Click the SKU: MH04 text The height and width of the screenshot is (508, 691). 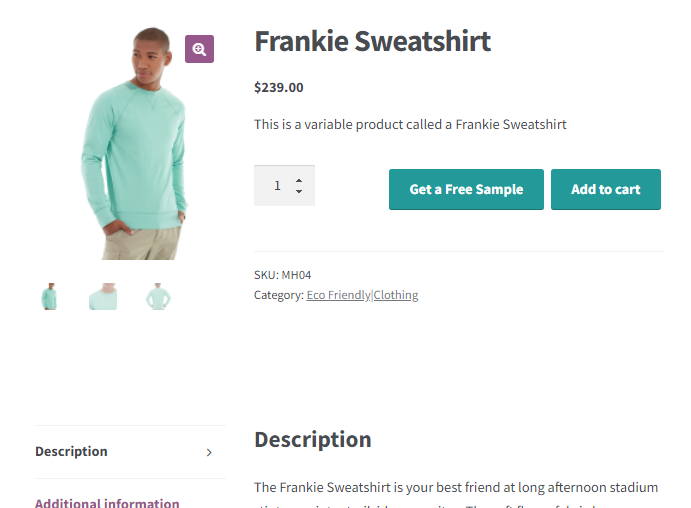(x=283, y=275)
